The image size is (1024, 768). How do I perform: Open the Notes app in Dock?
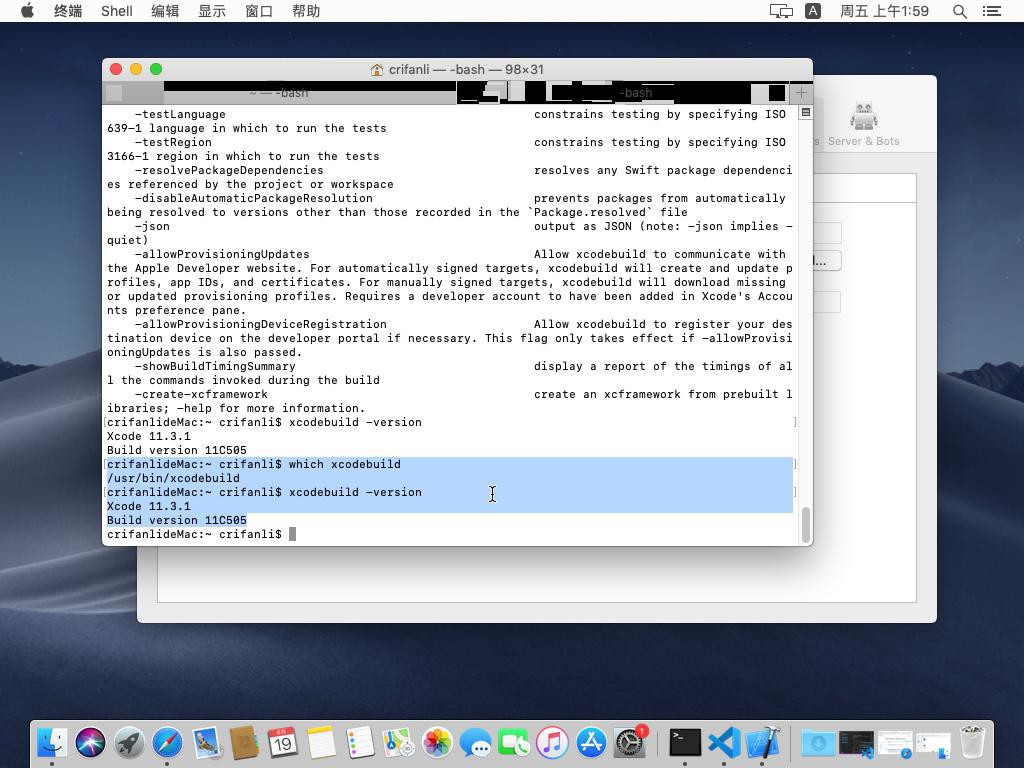click(321, 743)
